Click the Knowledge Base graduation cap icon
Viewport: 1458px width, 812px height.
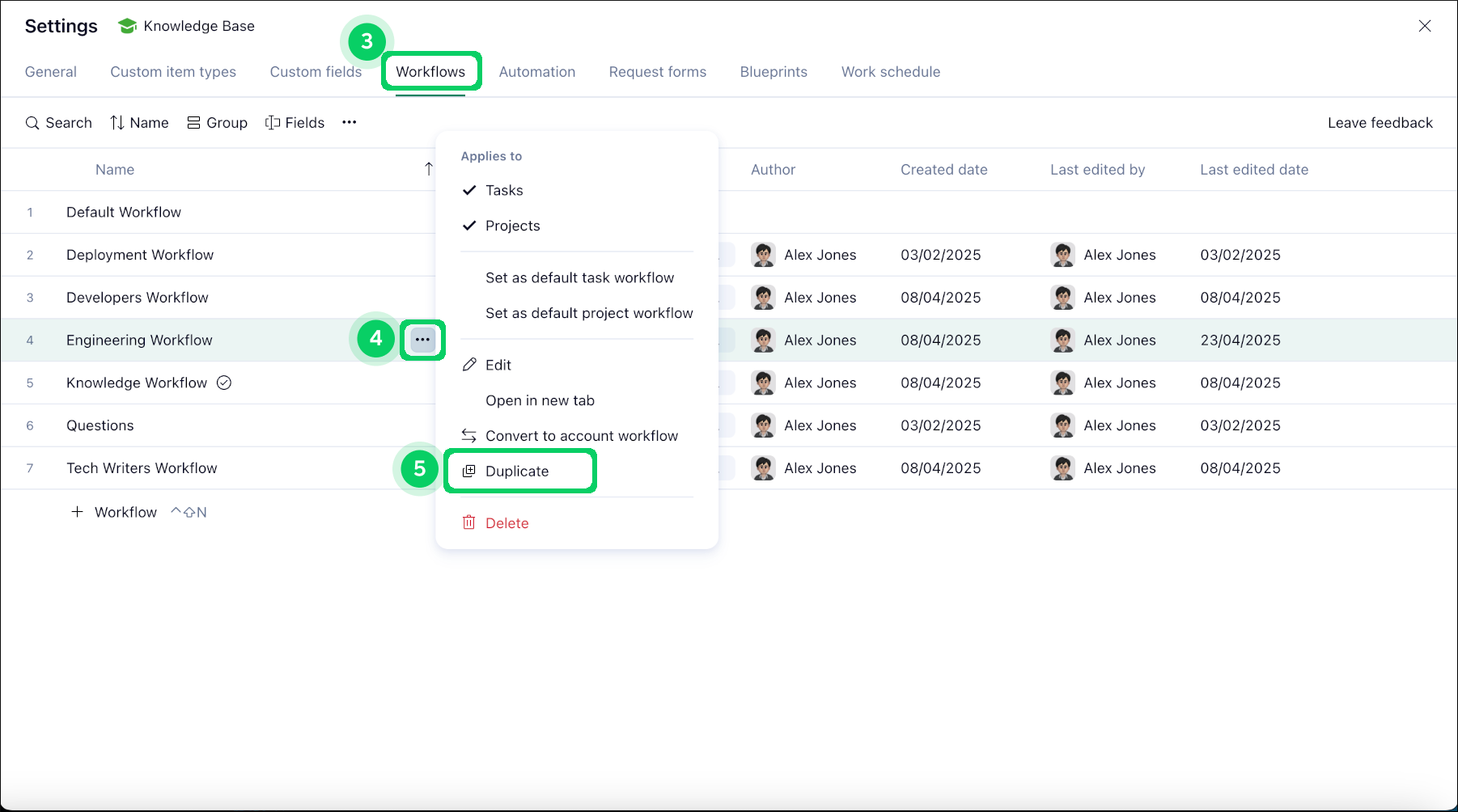pyautogui.click(x=127, y=25)
